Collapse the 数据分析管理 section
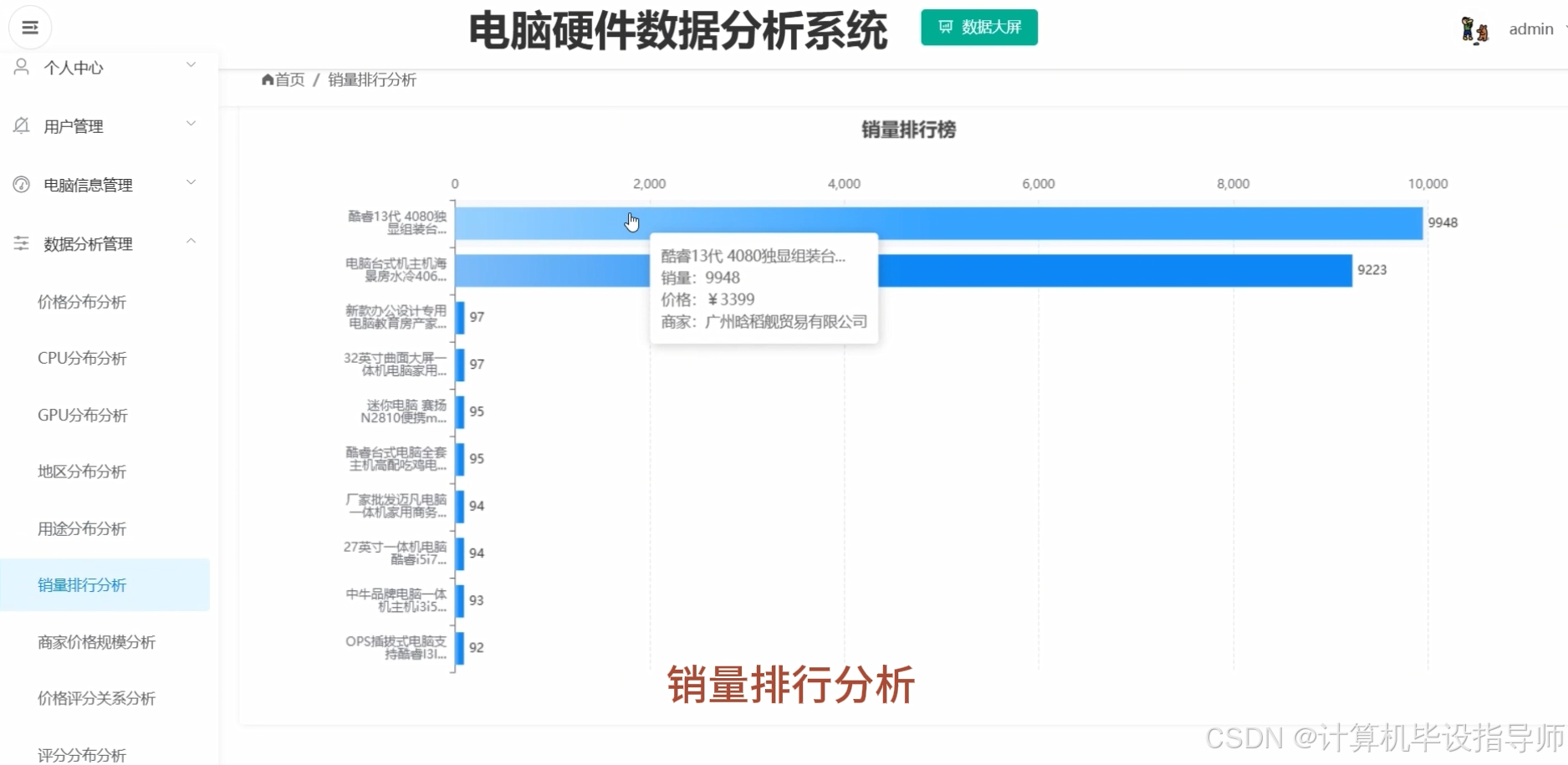1568x765 pixels. tap(191, 241)
